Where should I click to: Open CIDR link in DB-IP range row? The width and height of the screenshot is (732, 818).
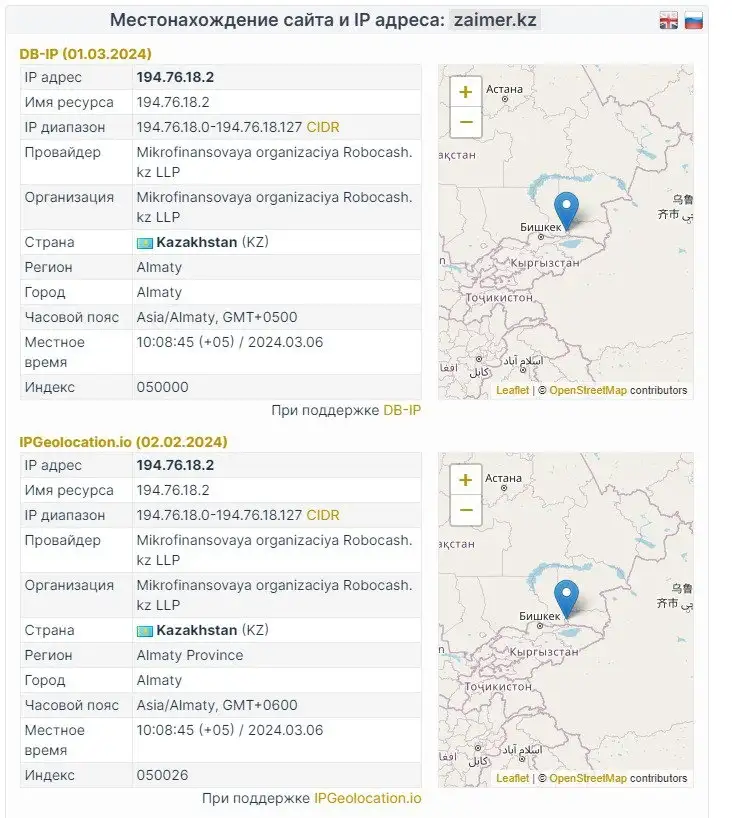(323, 127)
